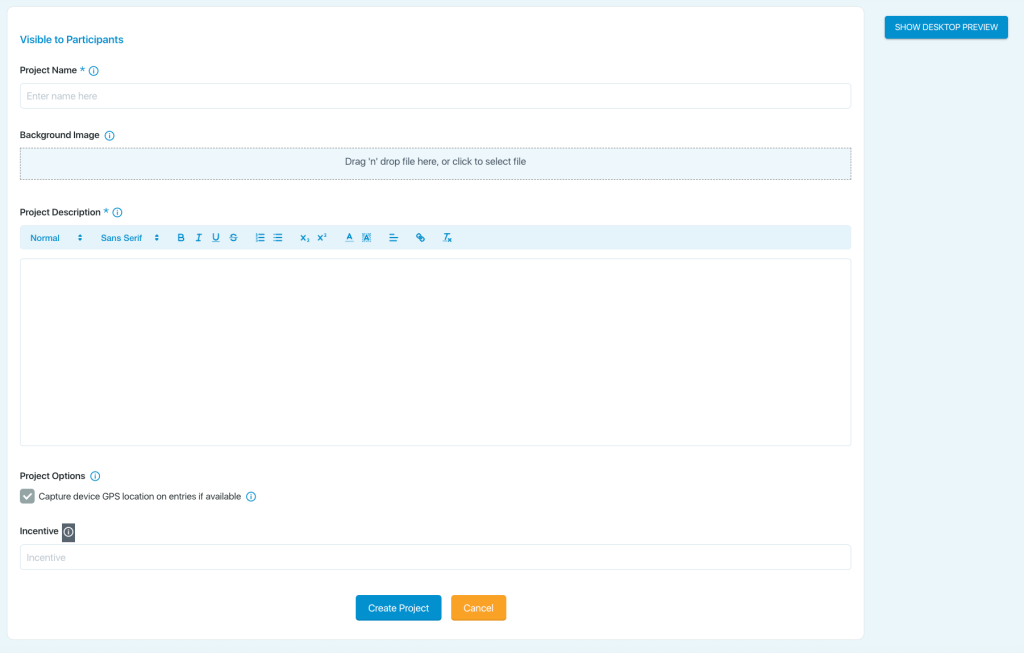
Task: Click the Create Project button
Action: coord(398,608)
